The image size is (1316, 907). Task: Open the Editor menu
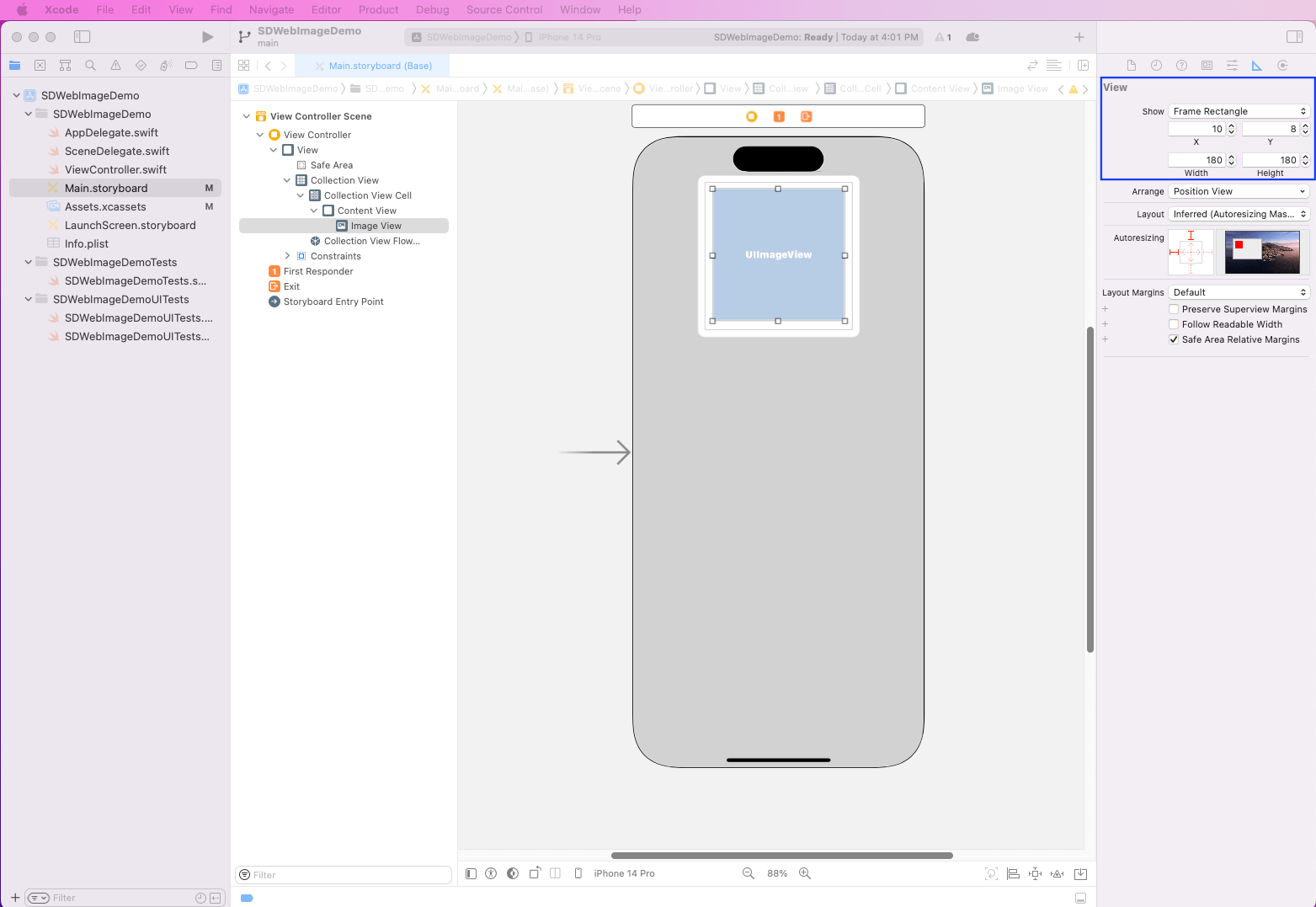tap(326, 10)
